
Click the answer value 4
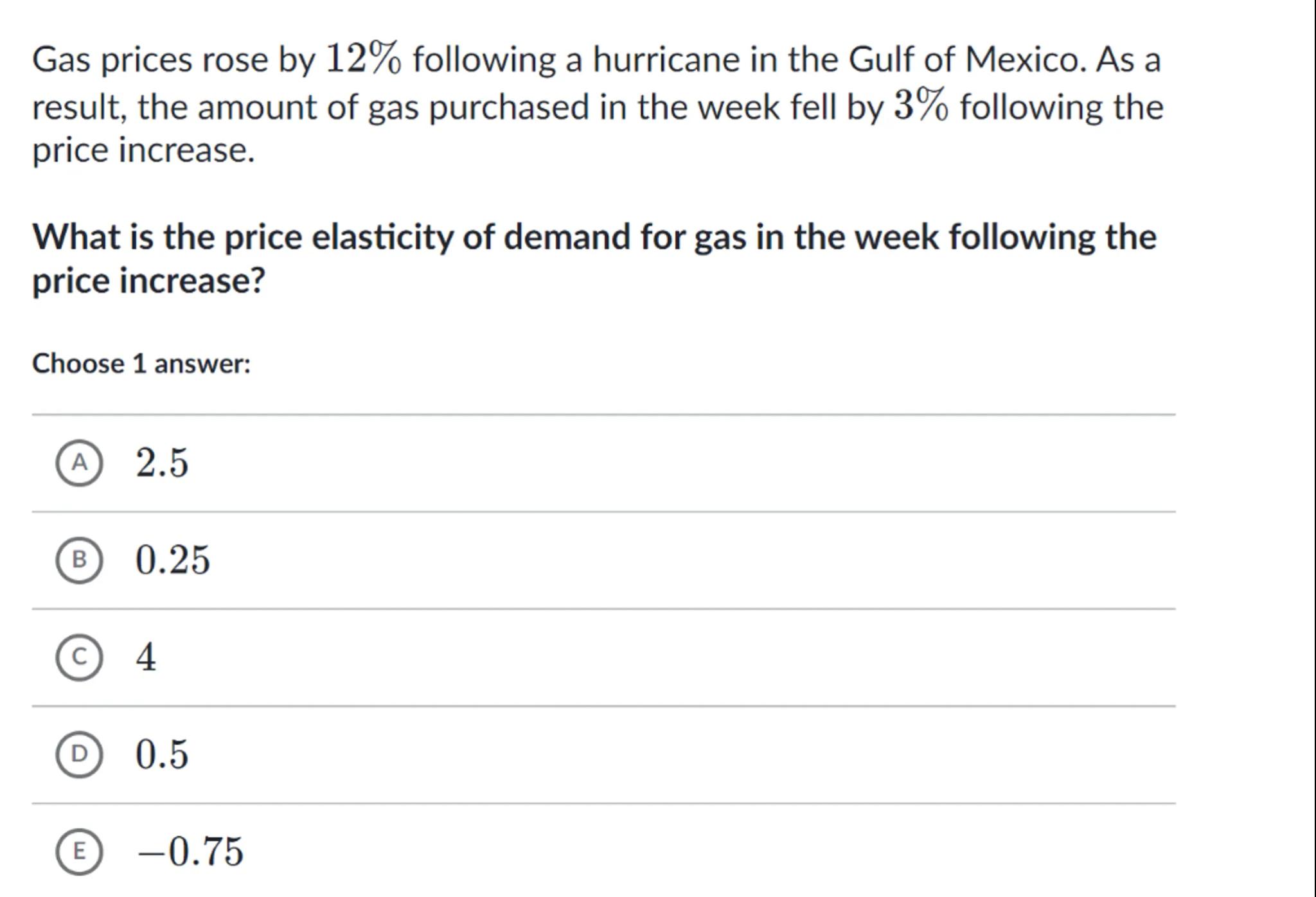pyautogui.click(x=146, y=657)
